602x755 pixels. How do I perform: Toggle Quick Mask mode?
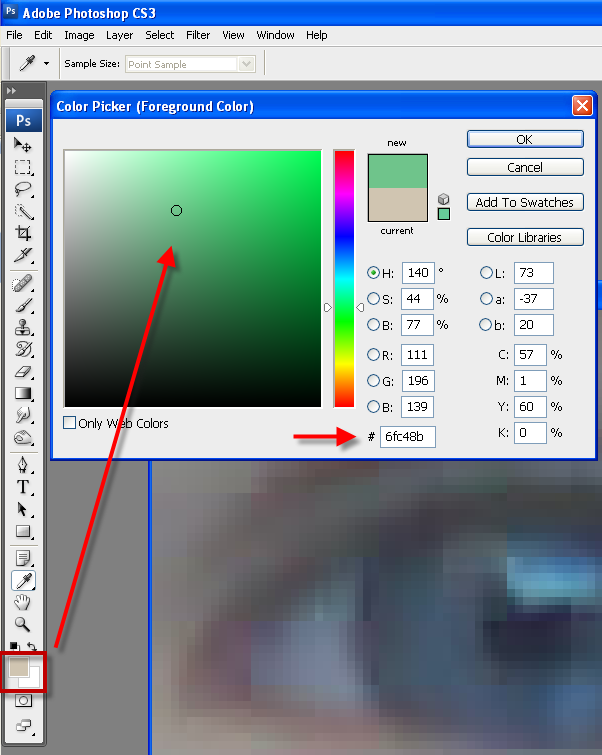click(23, 701)
